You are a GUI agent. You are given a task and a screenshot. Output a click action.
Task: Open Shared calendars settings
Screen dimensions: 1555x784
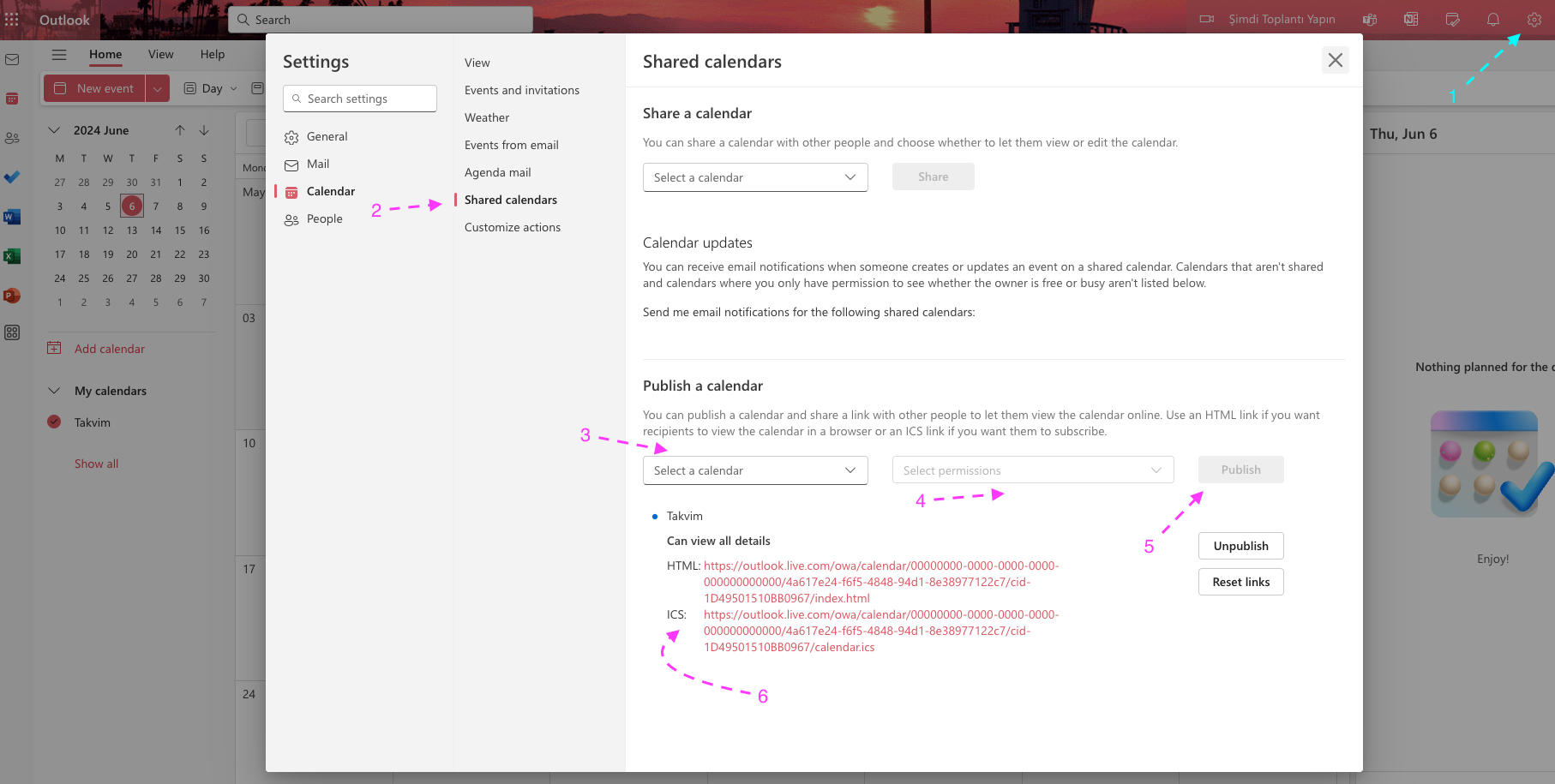coord(511,200)
